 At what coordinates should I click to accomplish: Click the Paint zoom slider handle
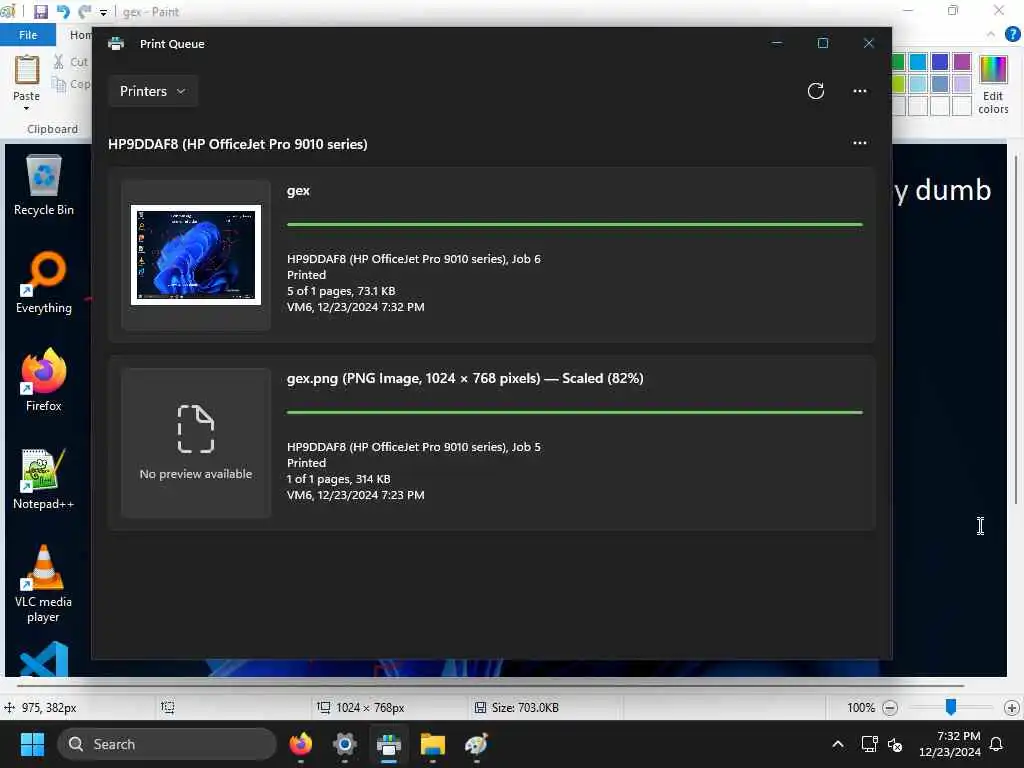951,707
